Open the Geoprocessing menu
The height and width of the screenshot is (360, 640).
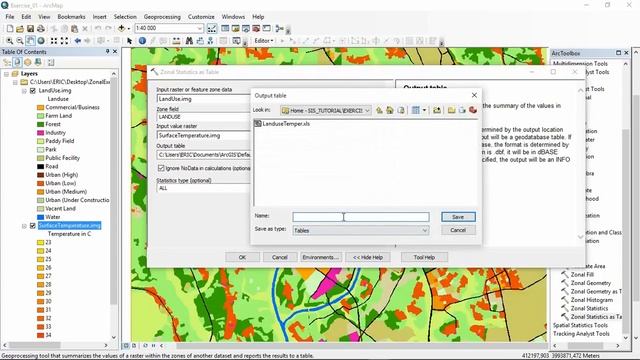pos(162,17)
